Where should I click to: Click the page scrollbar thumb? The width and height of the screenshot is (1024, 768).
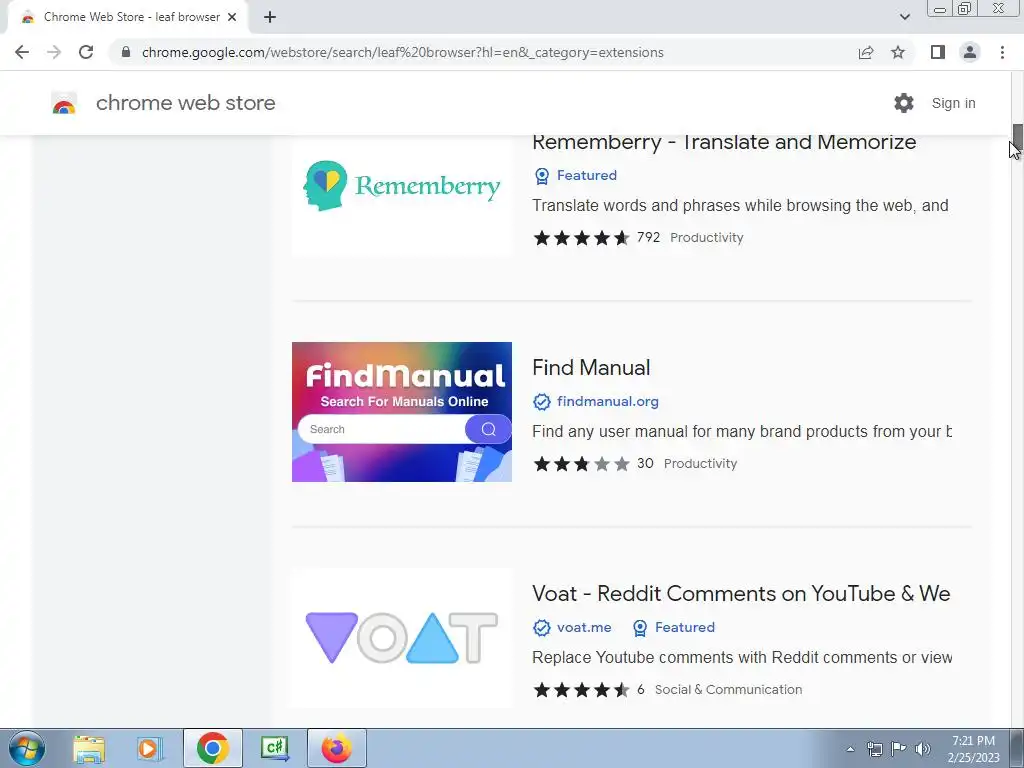[1017, 137]
